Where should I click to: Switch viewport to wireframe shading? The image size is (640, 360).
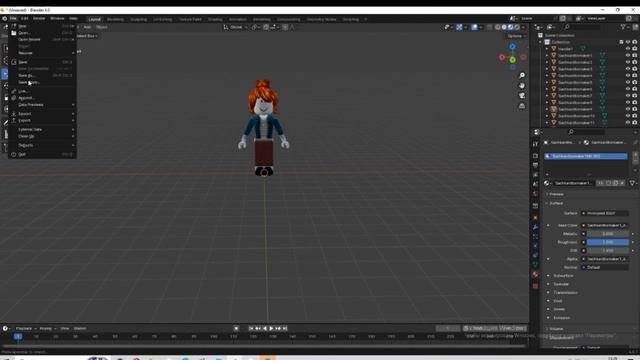498,27
